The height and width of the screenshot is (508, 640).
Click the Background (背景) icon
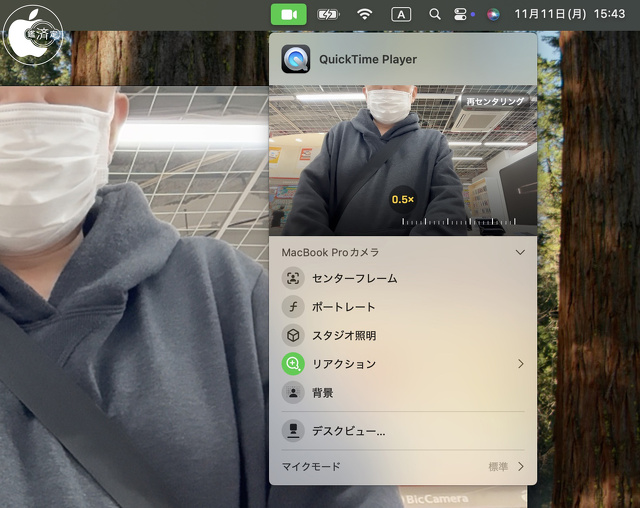[294, 393]
